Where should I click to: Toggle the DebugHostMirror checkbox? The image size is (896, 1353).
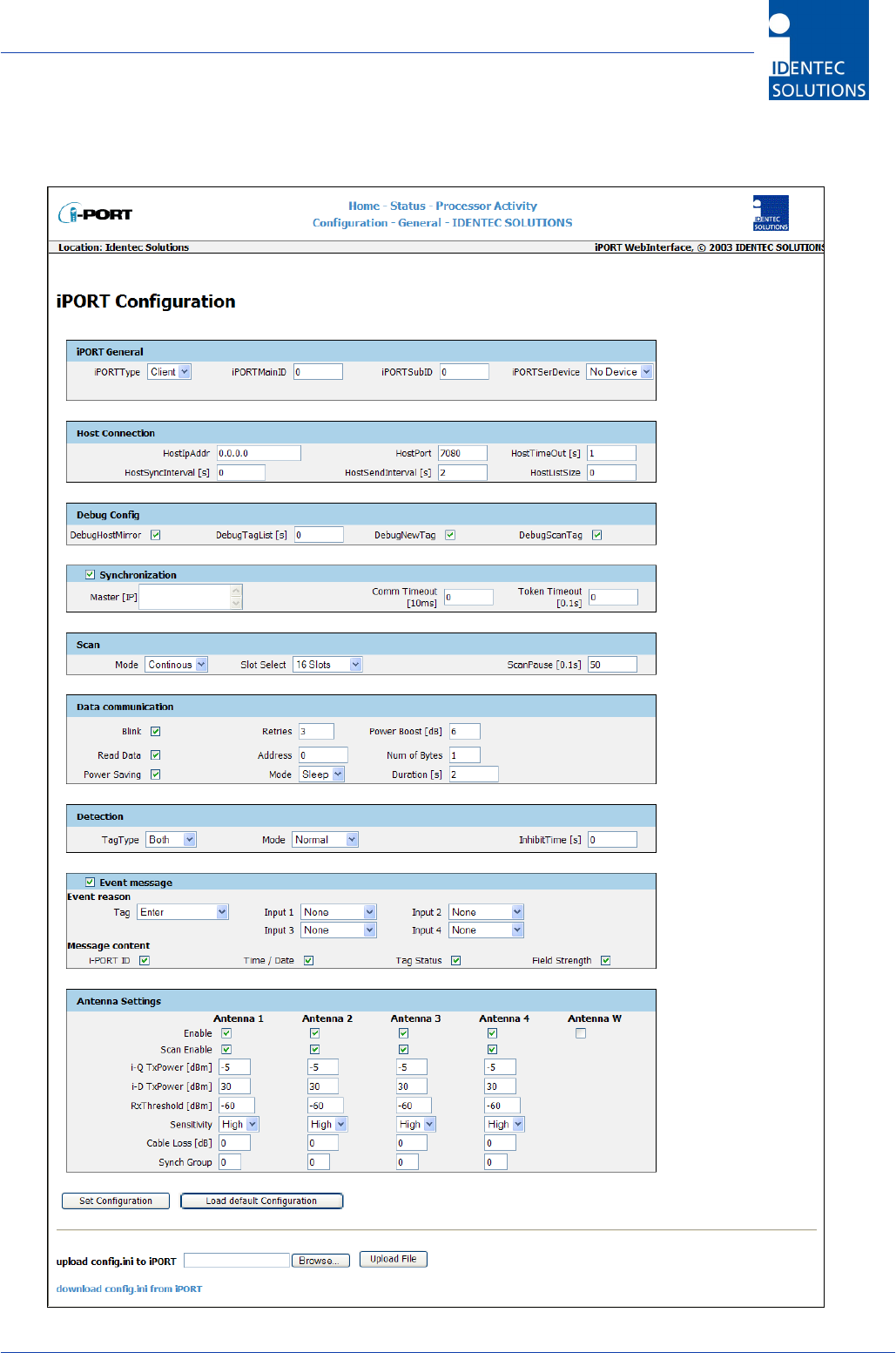click(156, 535)
